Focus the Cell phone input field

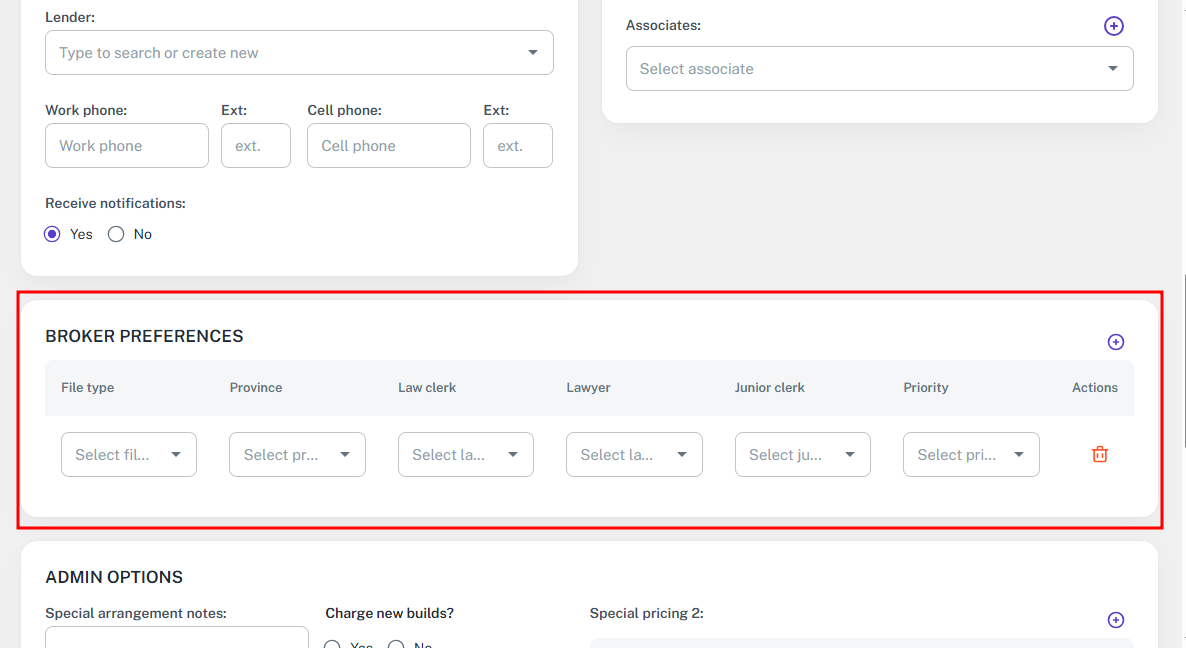388,146
